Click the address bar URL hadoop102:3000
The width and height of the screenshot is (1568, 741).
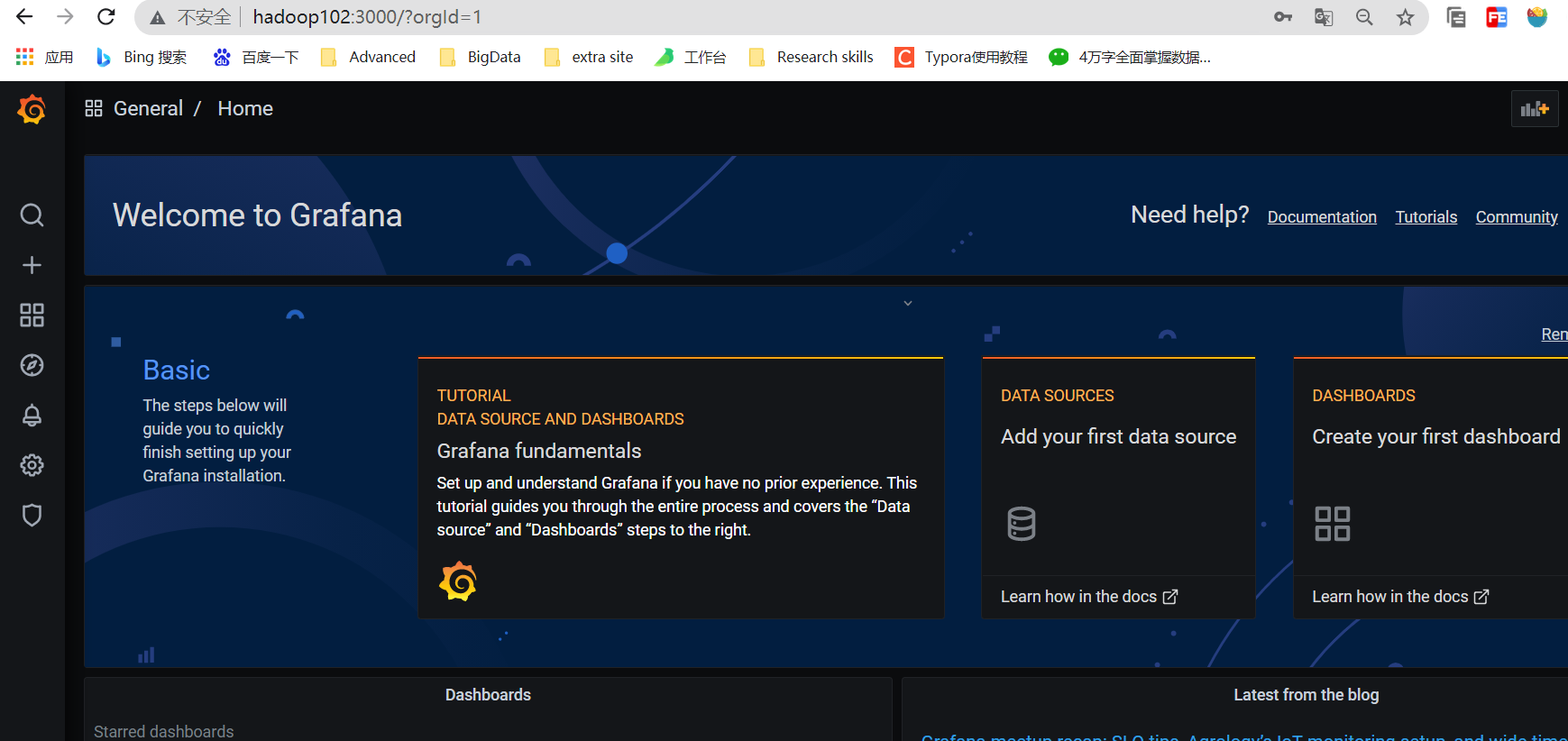click(367, 17)
